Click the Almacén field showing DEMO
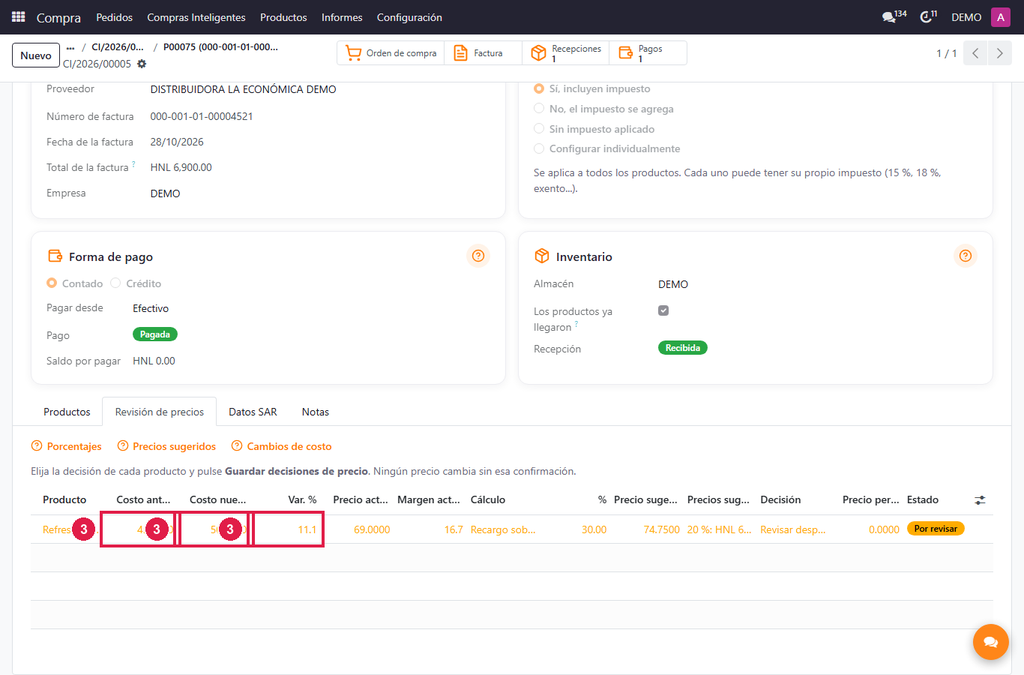The width and height of the screenshot is (1024, 675). (x=673, y=284)
